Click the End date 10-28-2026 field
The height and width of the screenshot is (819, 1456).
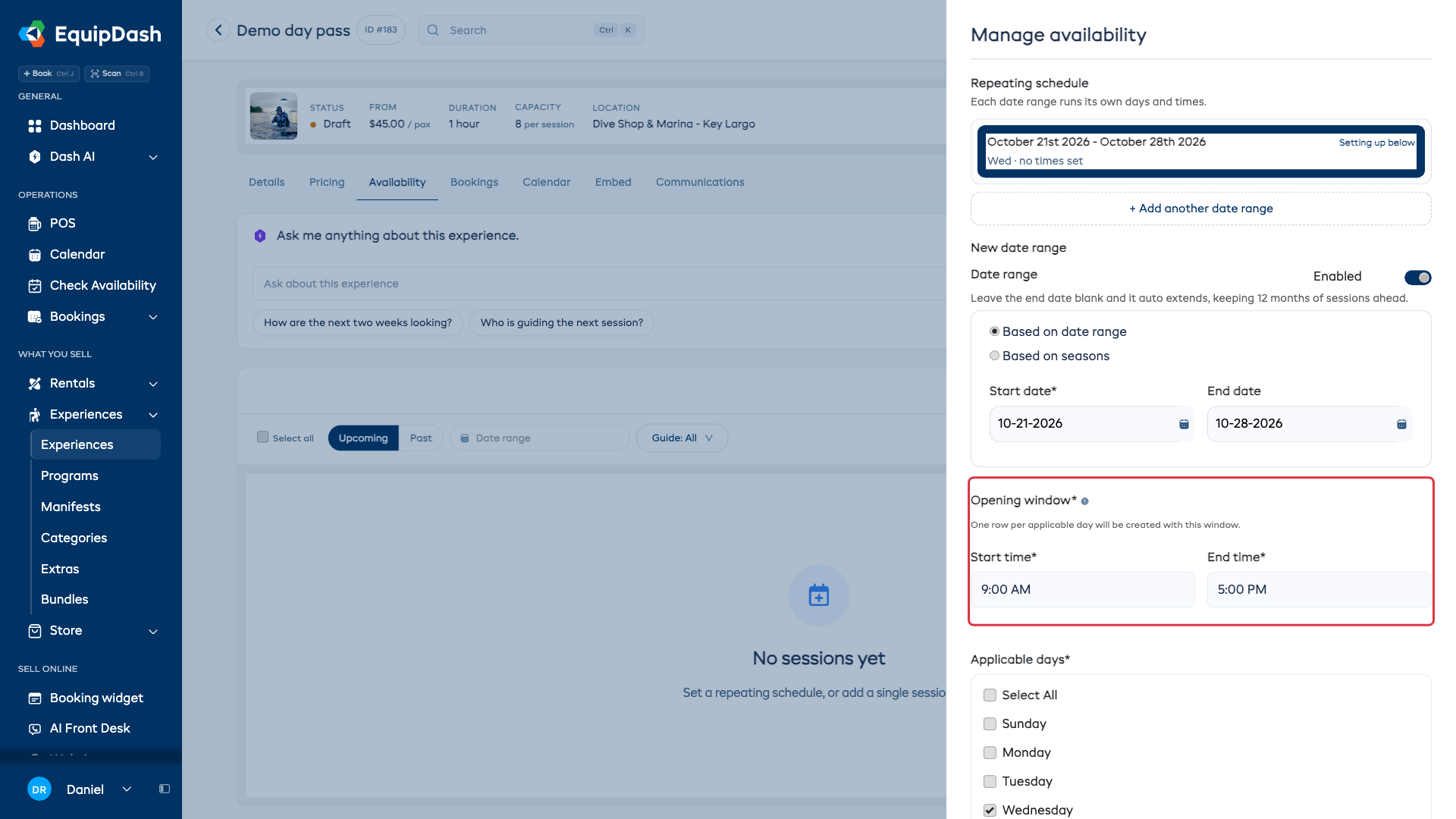point(1310,424)
